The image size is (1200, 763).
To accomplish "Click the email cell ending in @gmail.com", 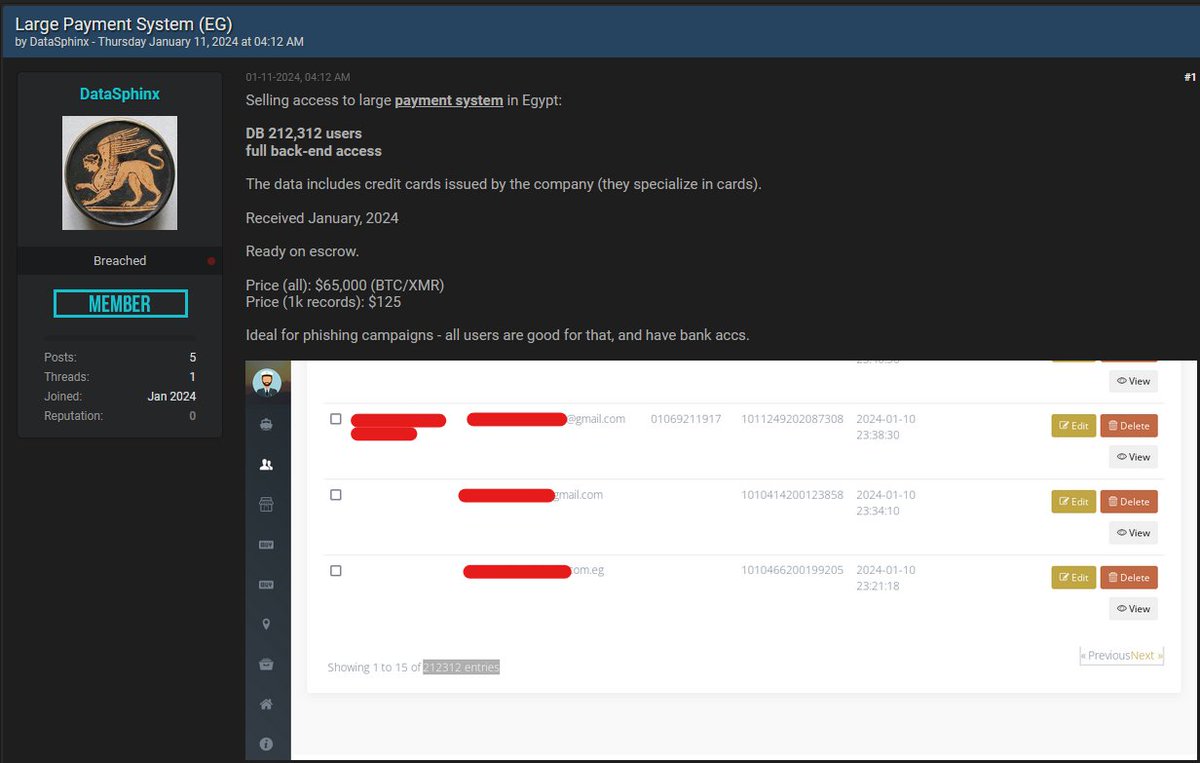I will [x=546, y=419].
